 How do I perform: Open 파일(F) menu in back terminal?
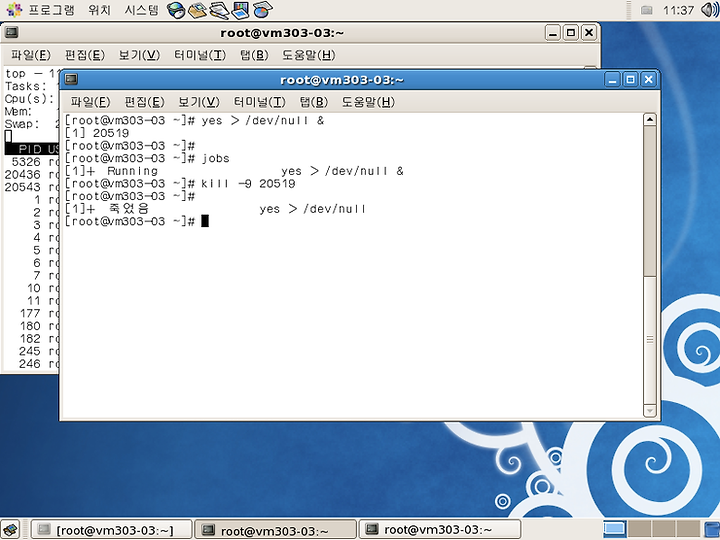pos(31,55)
